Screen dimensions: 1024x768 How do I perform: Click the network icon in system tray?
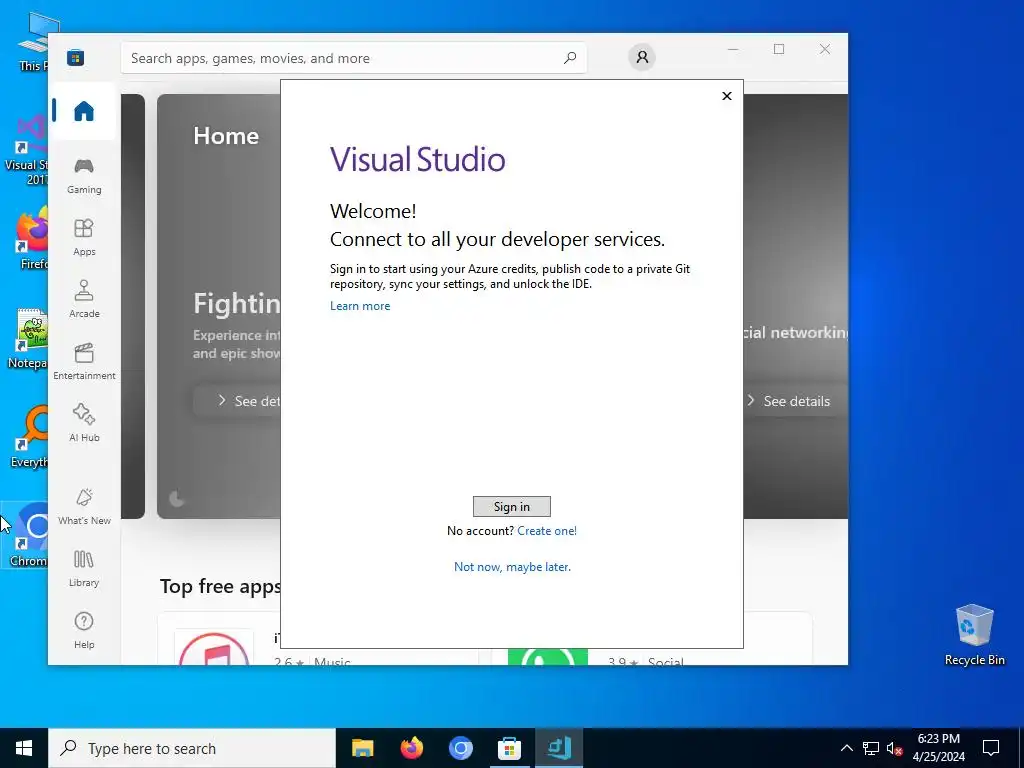tap(871, 748)
